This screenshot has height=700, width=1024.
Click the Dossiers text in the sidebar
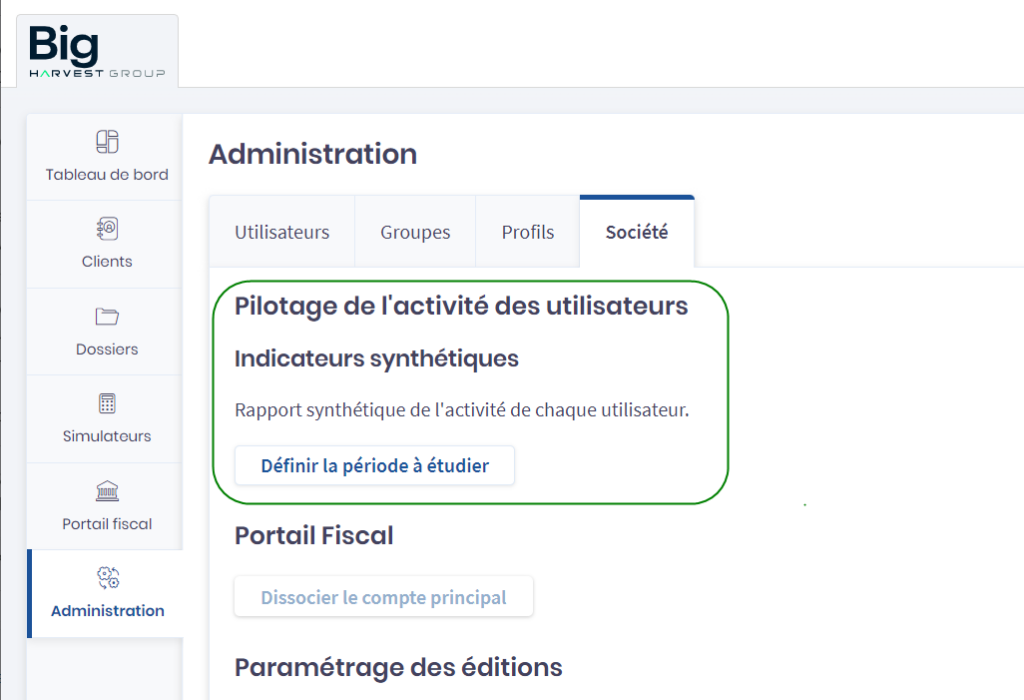point(107,349)
